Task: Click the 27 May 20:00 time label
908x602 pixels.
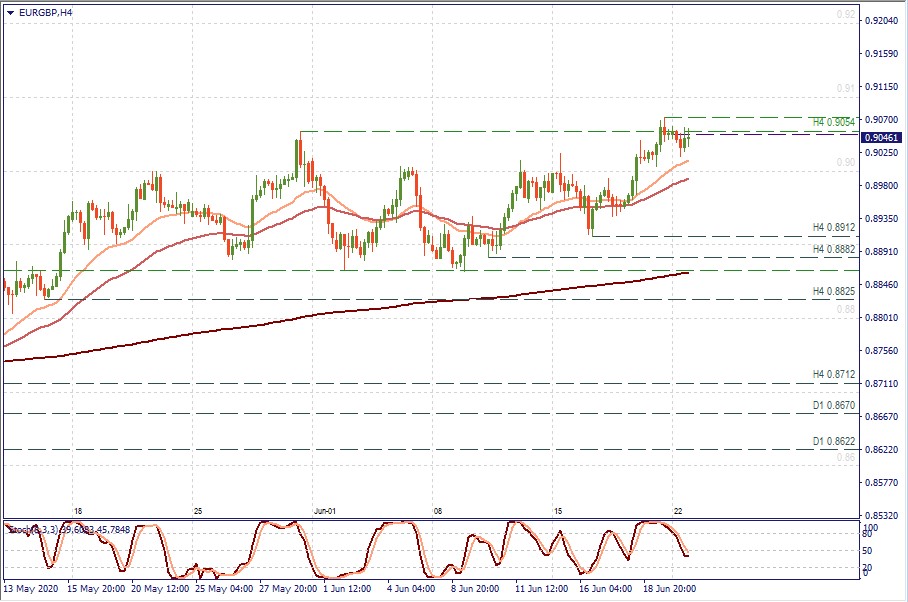Action: 288,589
